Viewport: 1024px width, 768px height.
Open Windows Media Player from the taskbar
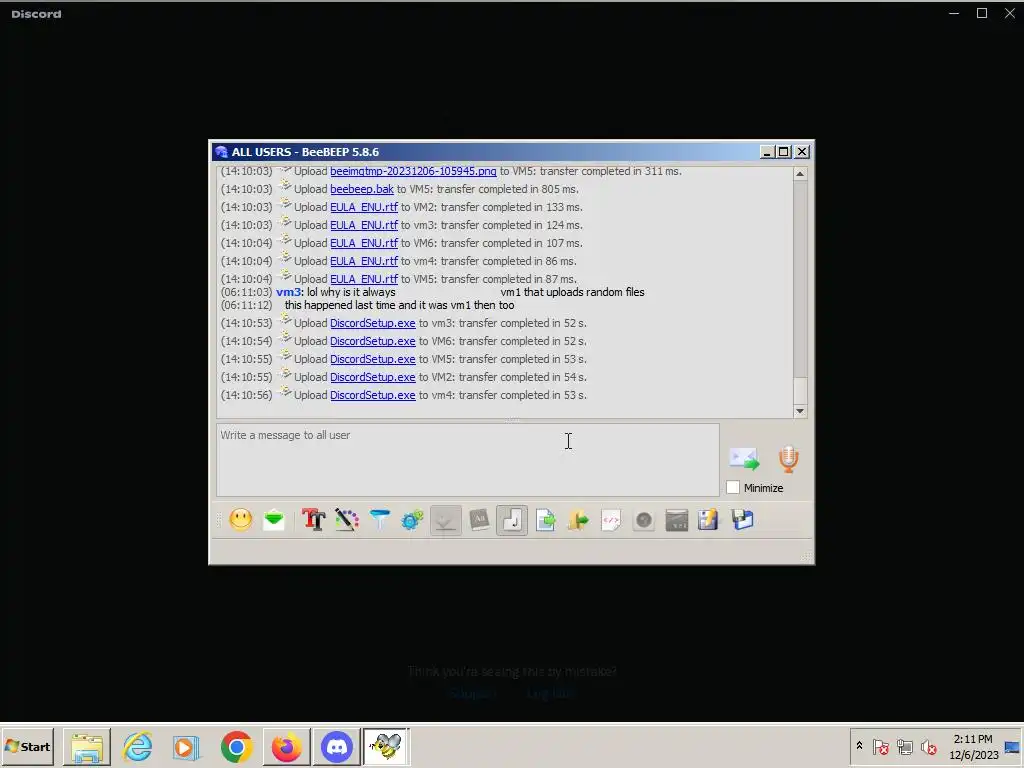tap(186, 746)
